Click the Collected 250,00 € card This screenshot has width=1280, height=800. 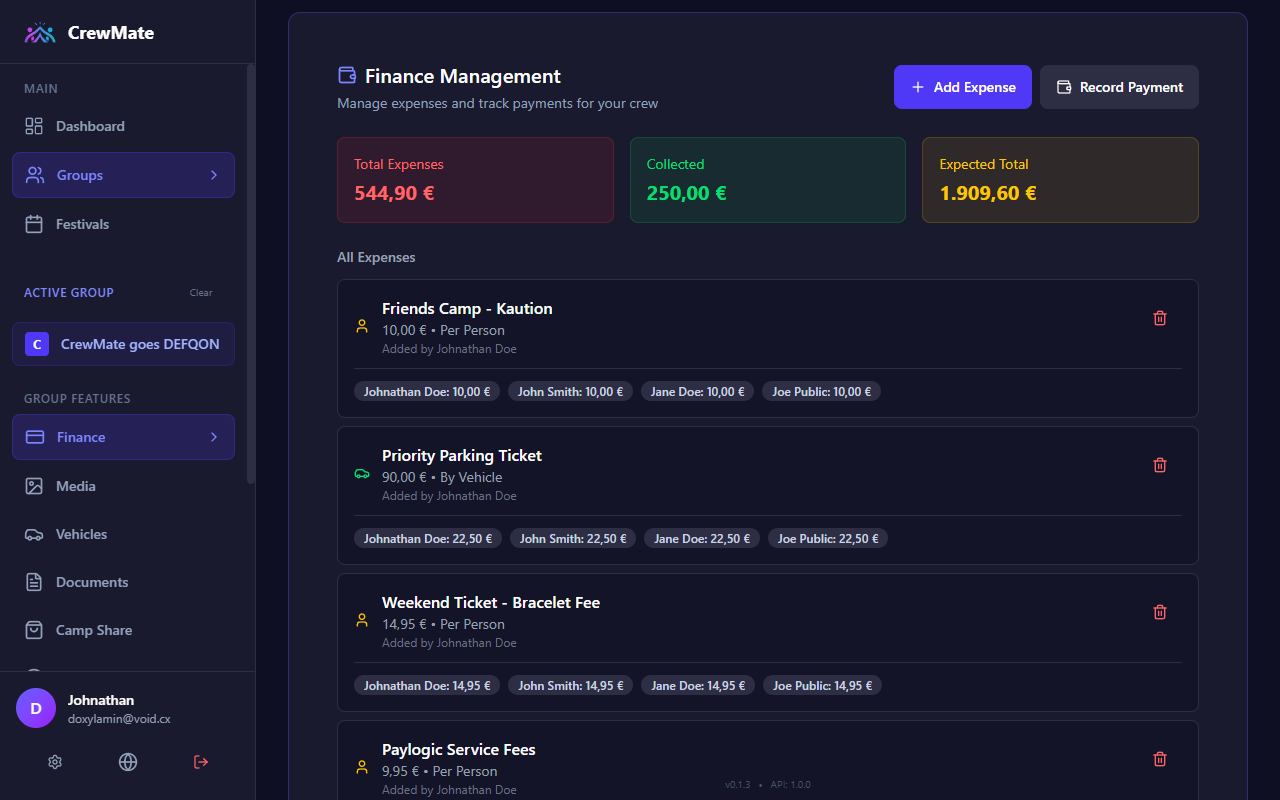[x=768, y=180]
